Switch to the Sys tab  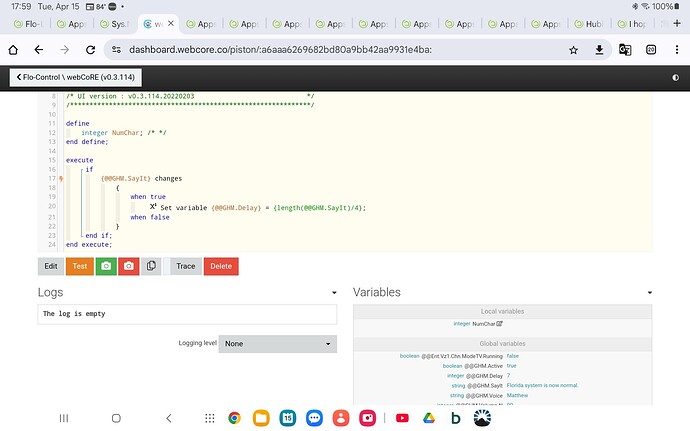(x=114, y=24)
